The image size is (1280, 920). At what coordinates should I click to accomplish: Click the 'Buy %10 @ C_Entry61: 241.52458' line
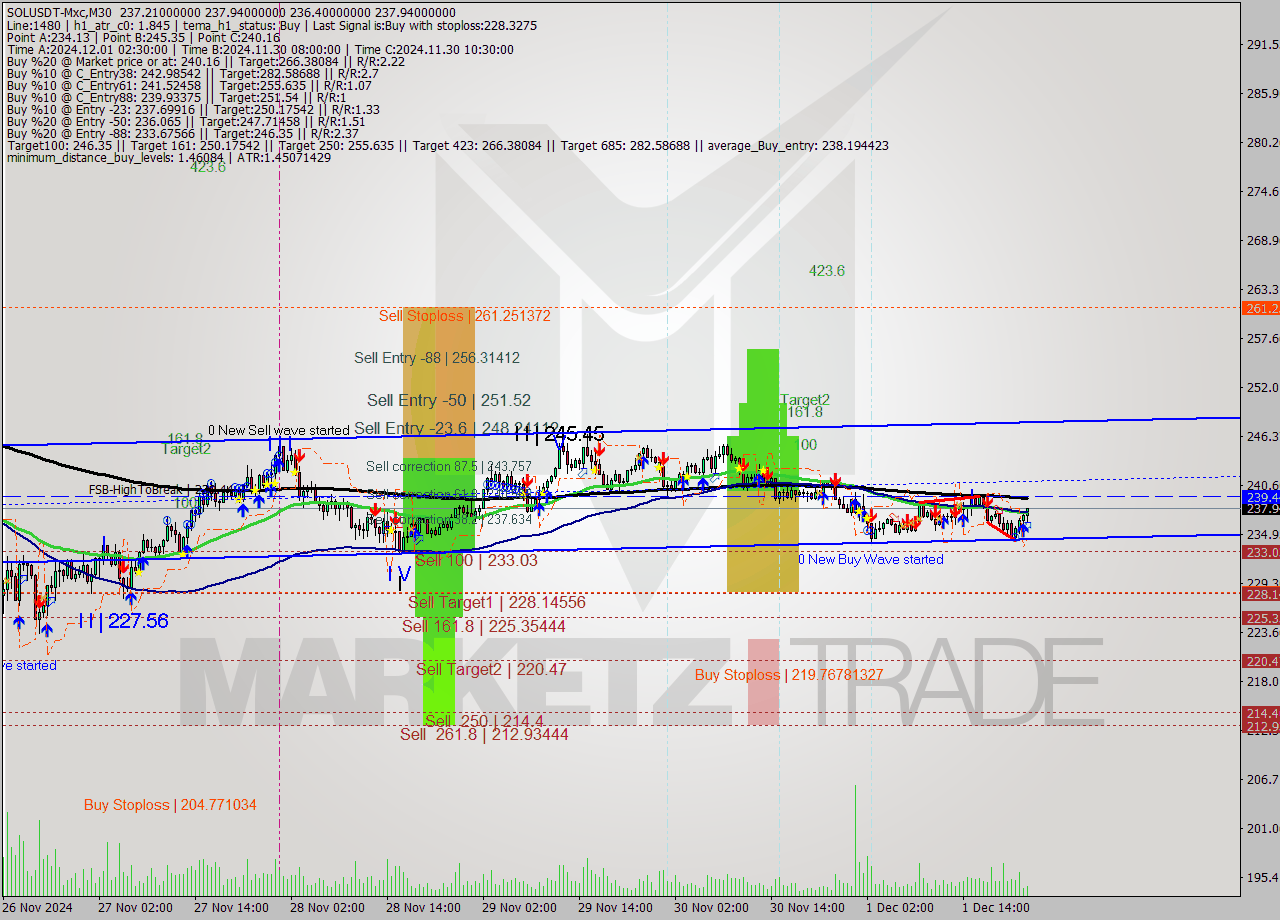189,85
